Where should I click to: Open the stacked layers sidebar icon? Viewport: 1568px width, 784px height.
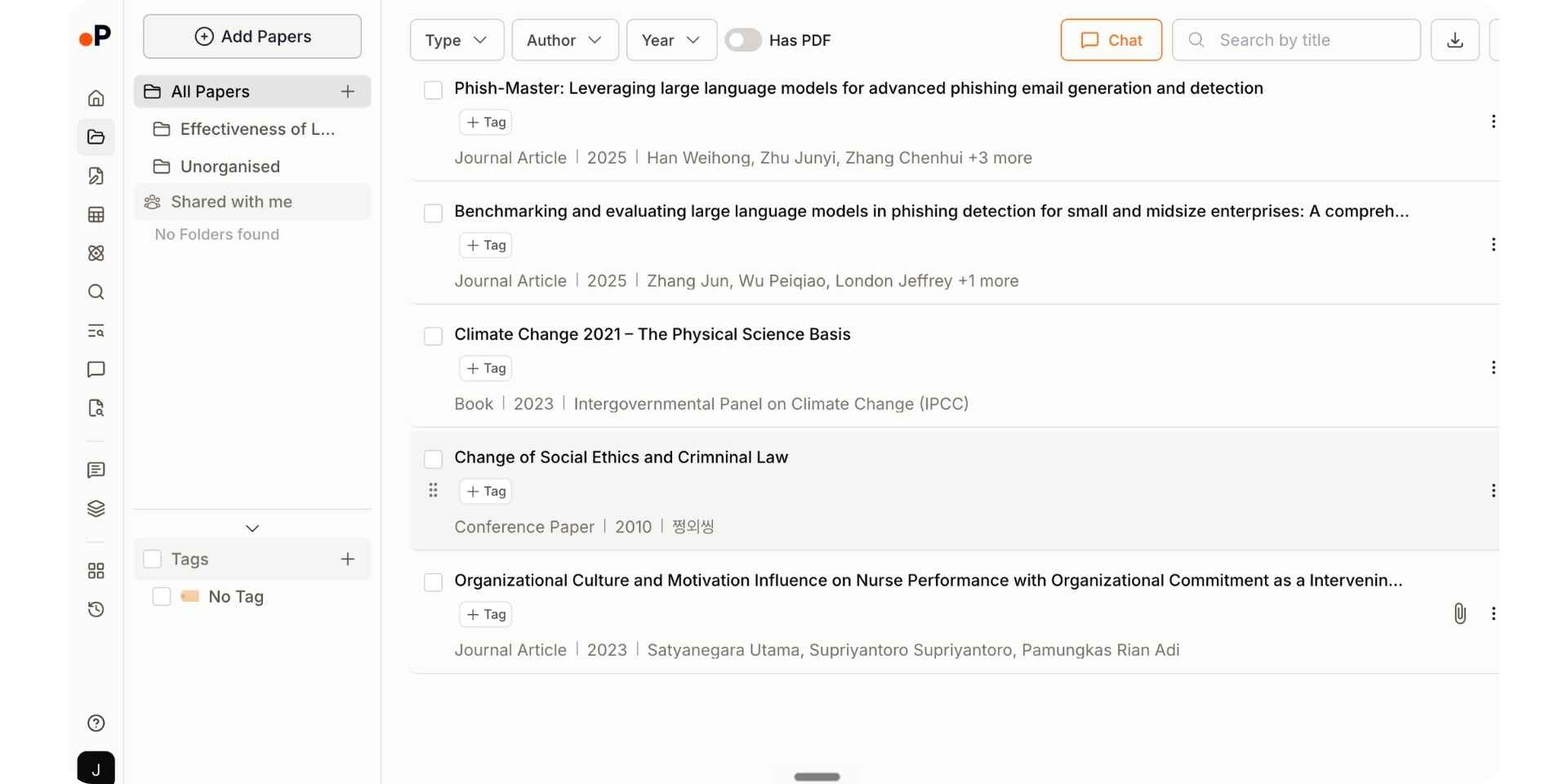96,509
